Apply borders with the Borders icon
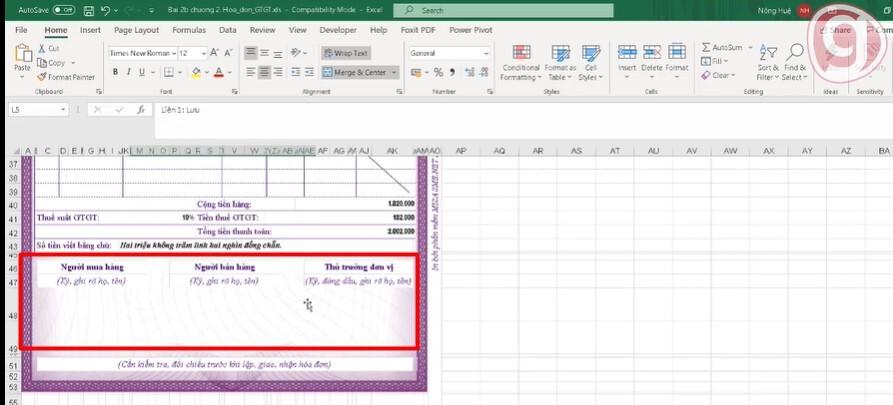This screenshot has width=893, height=405. click(x=169, y=72)
